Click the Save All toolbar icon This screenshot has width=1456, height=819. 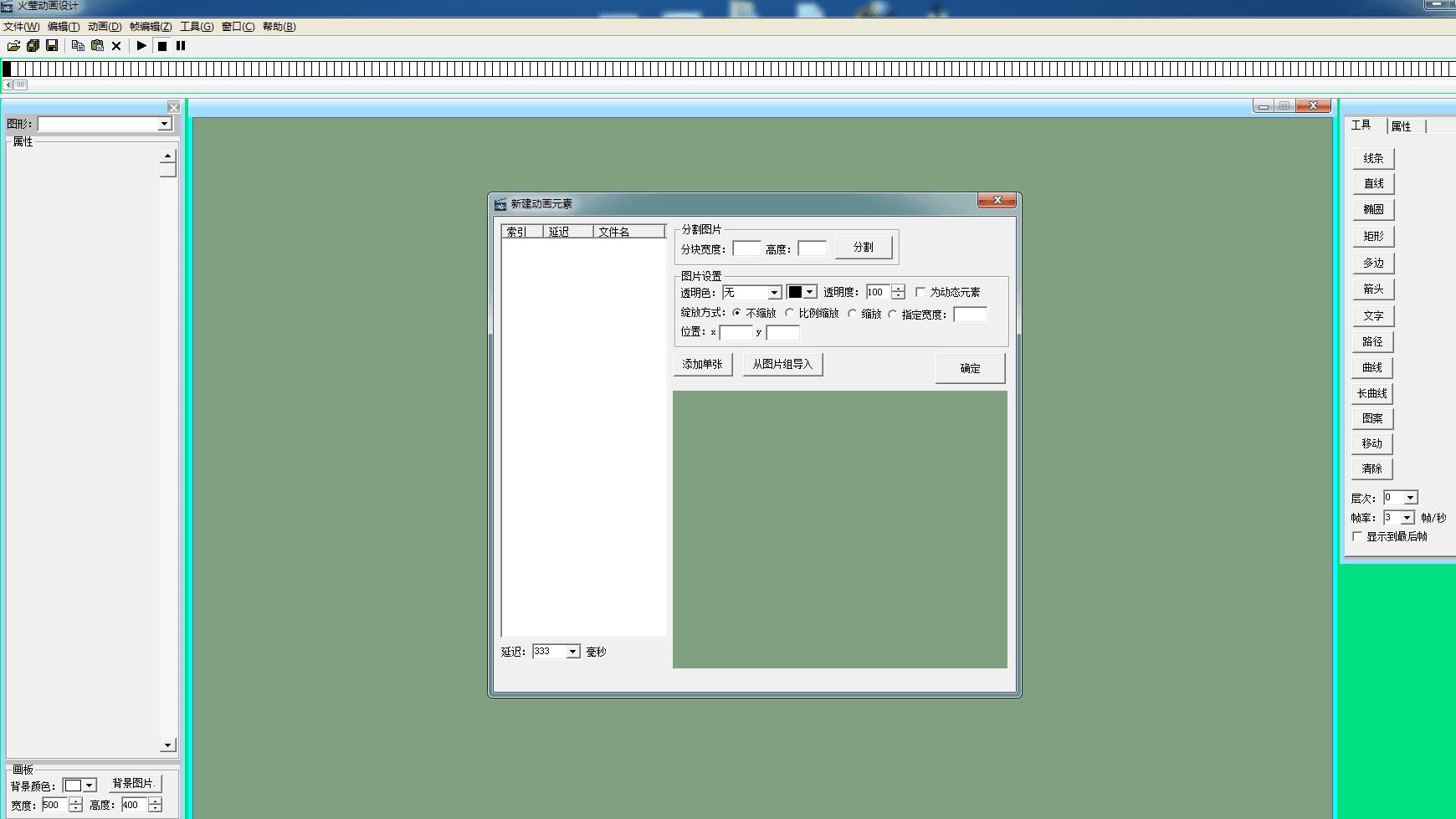[33, 46]
